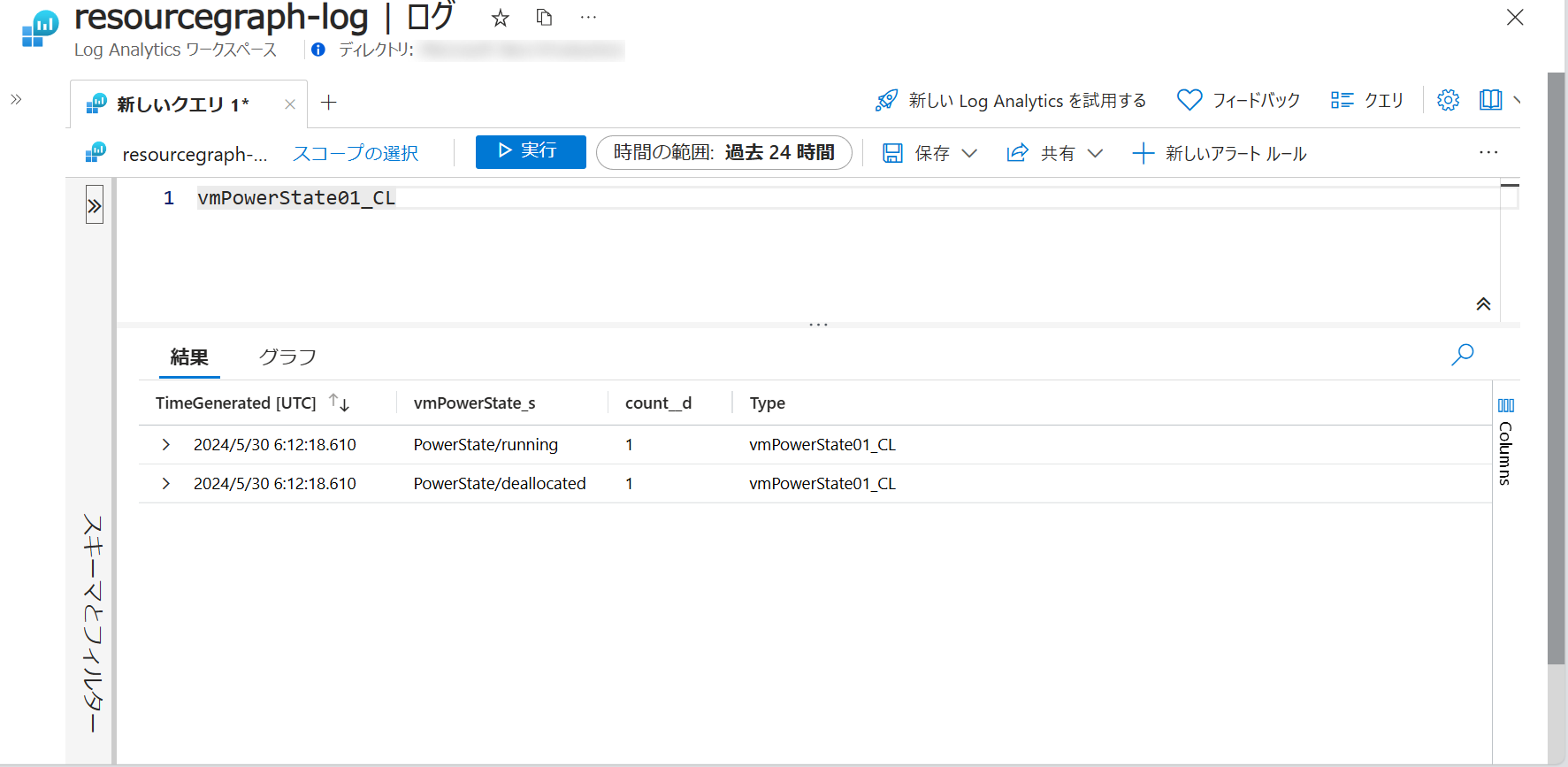Collapse the query editor with double chevron
This screenshot has height=767, width=1568.
[1483, 304]
